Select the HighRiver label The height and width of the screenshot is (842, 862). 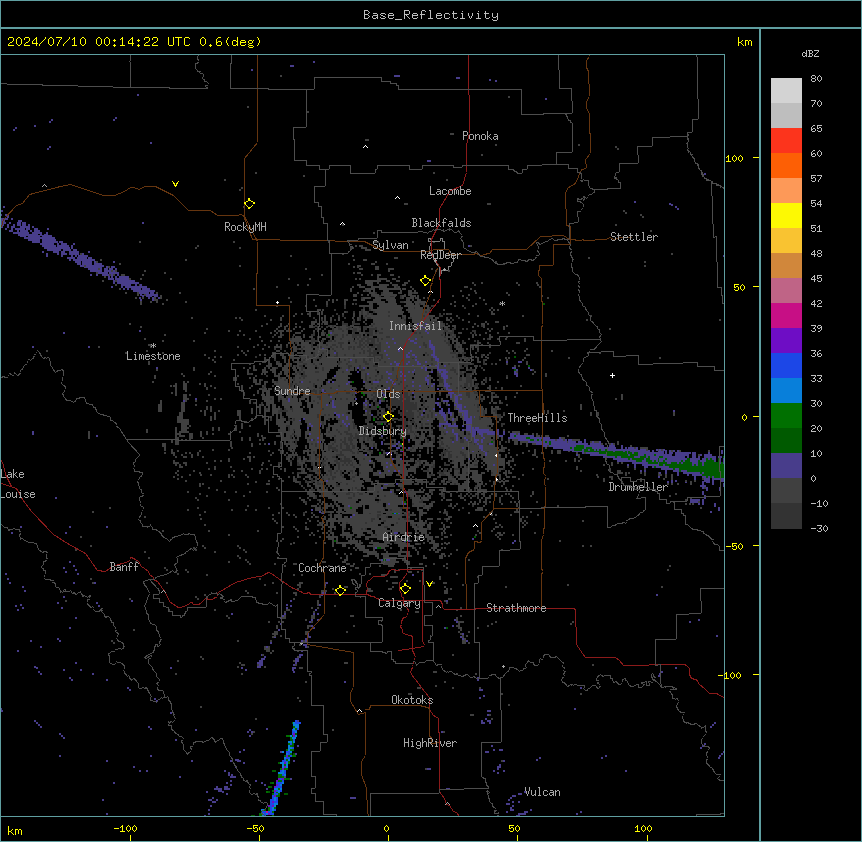click(430, 743)
